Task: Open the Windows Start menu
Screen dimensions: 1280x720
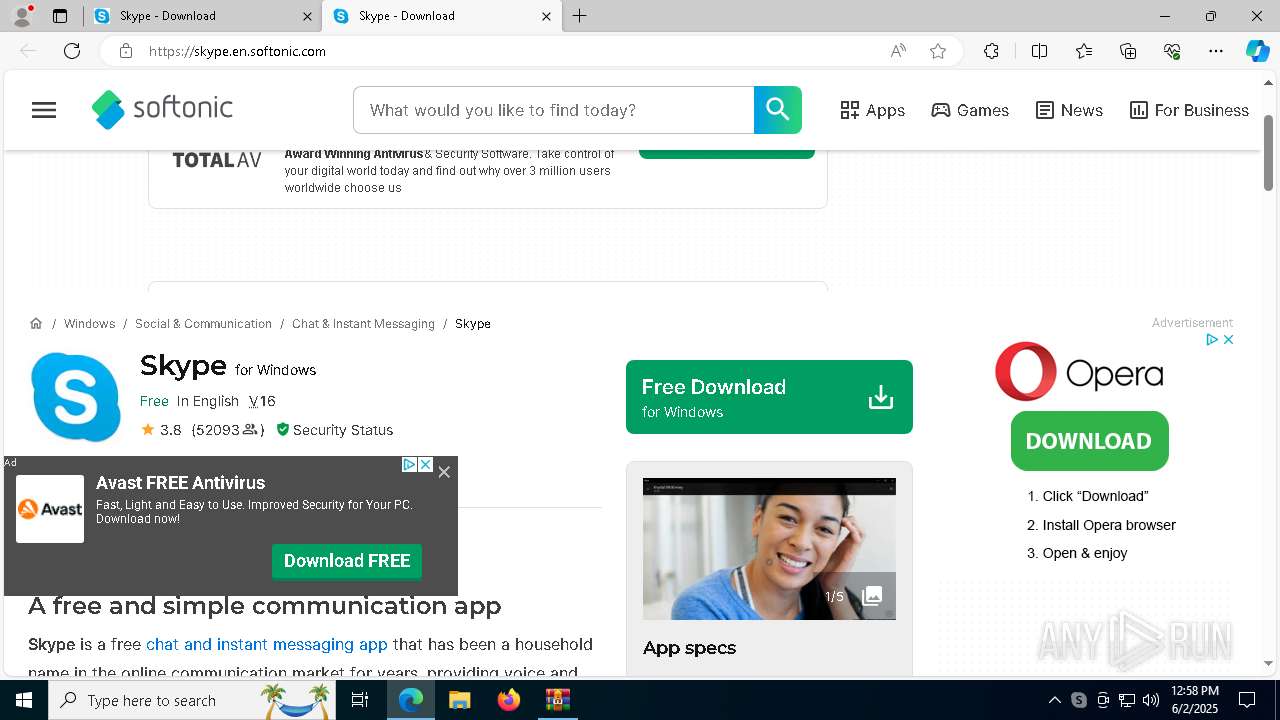Action: point(24,700)
